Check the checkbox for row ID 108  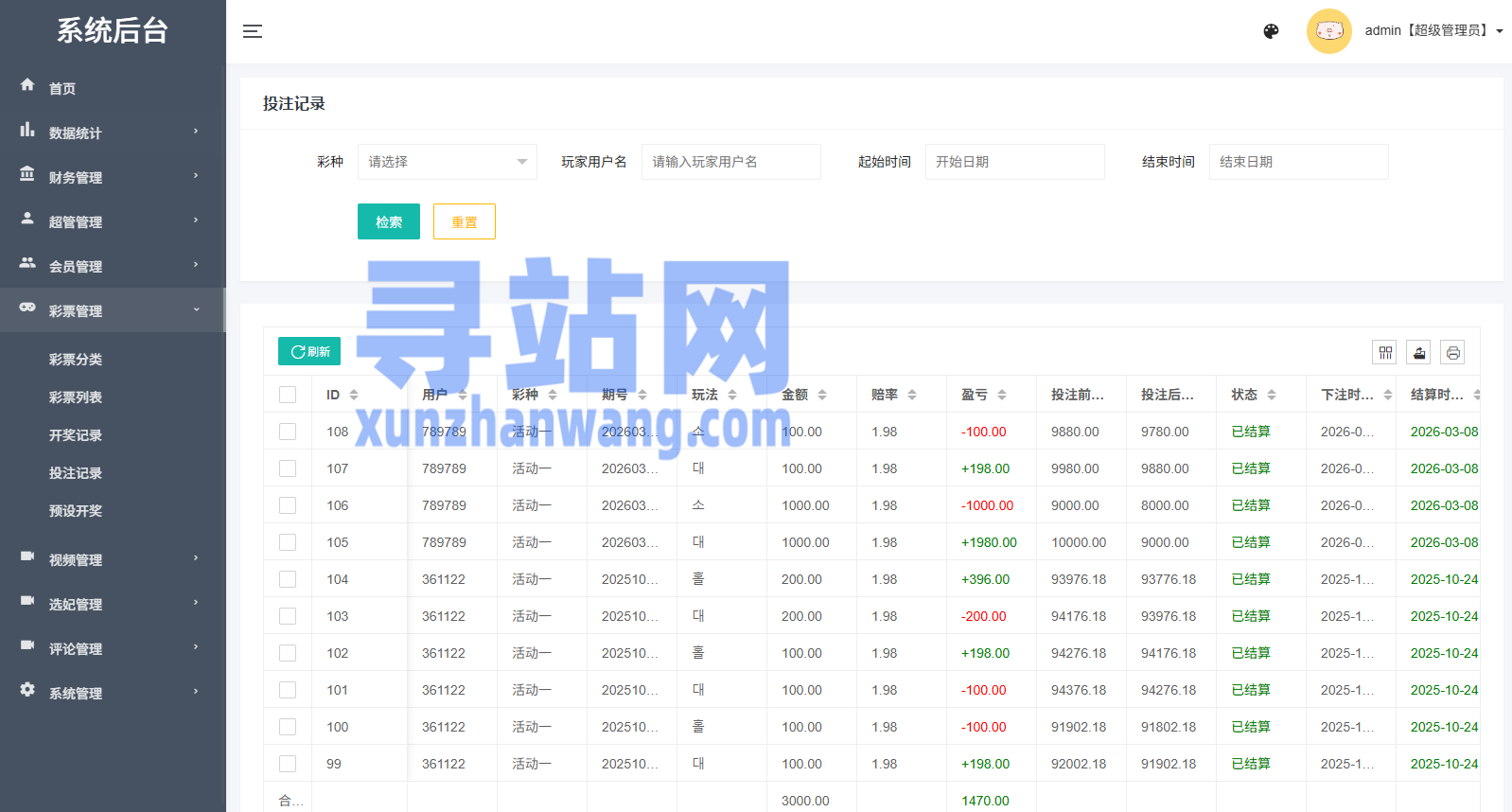tap(288, 432)
